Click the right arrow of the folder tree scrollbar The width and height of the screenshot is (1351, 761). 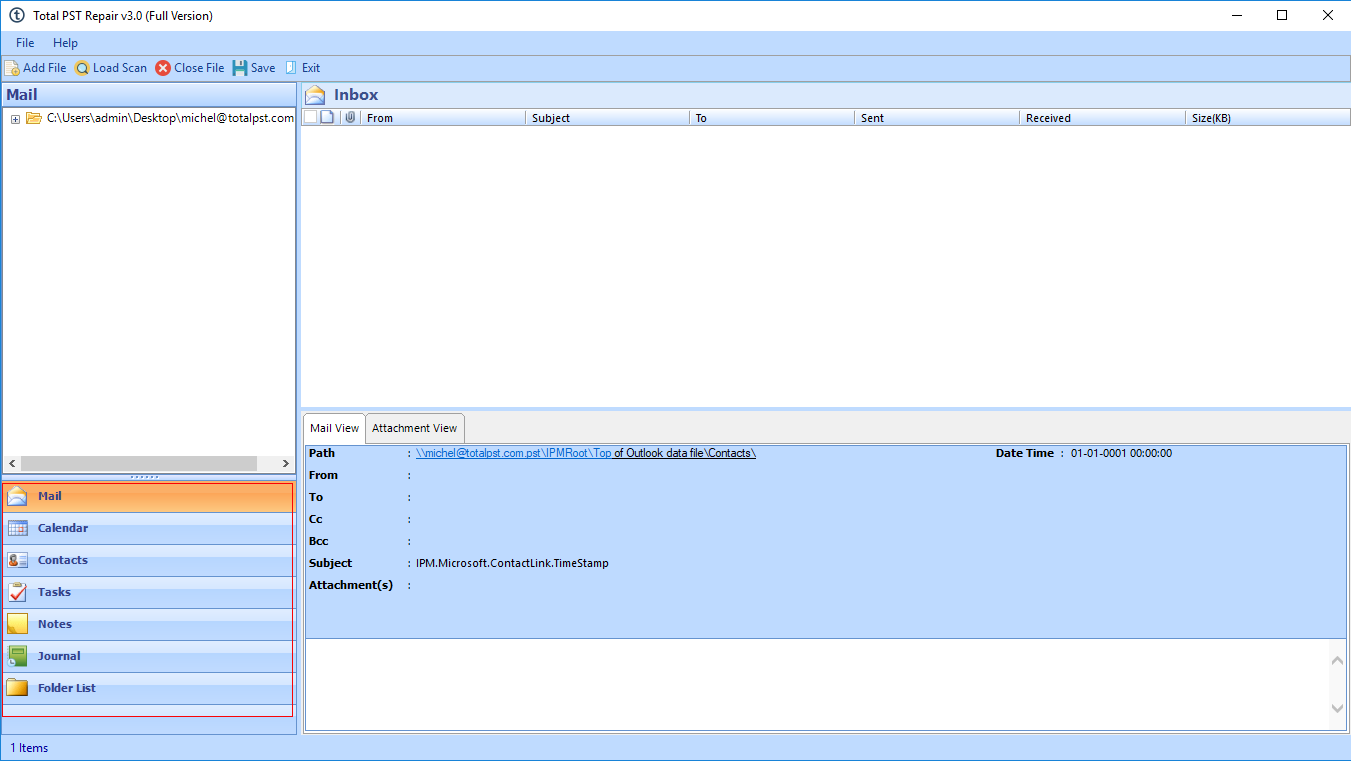click(285, 464)
